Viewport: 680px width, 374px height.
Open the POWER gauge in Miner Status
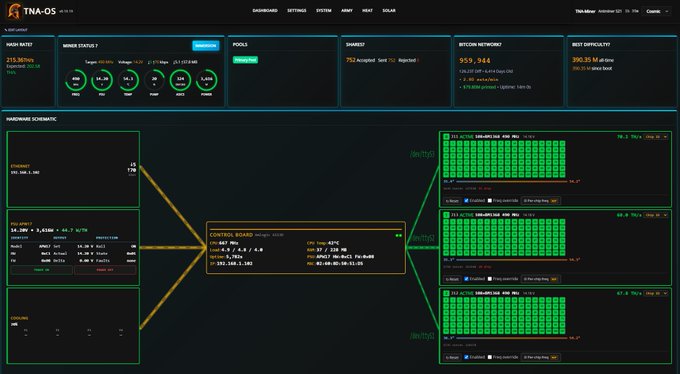click(206, 80)
